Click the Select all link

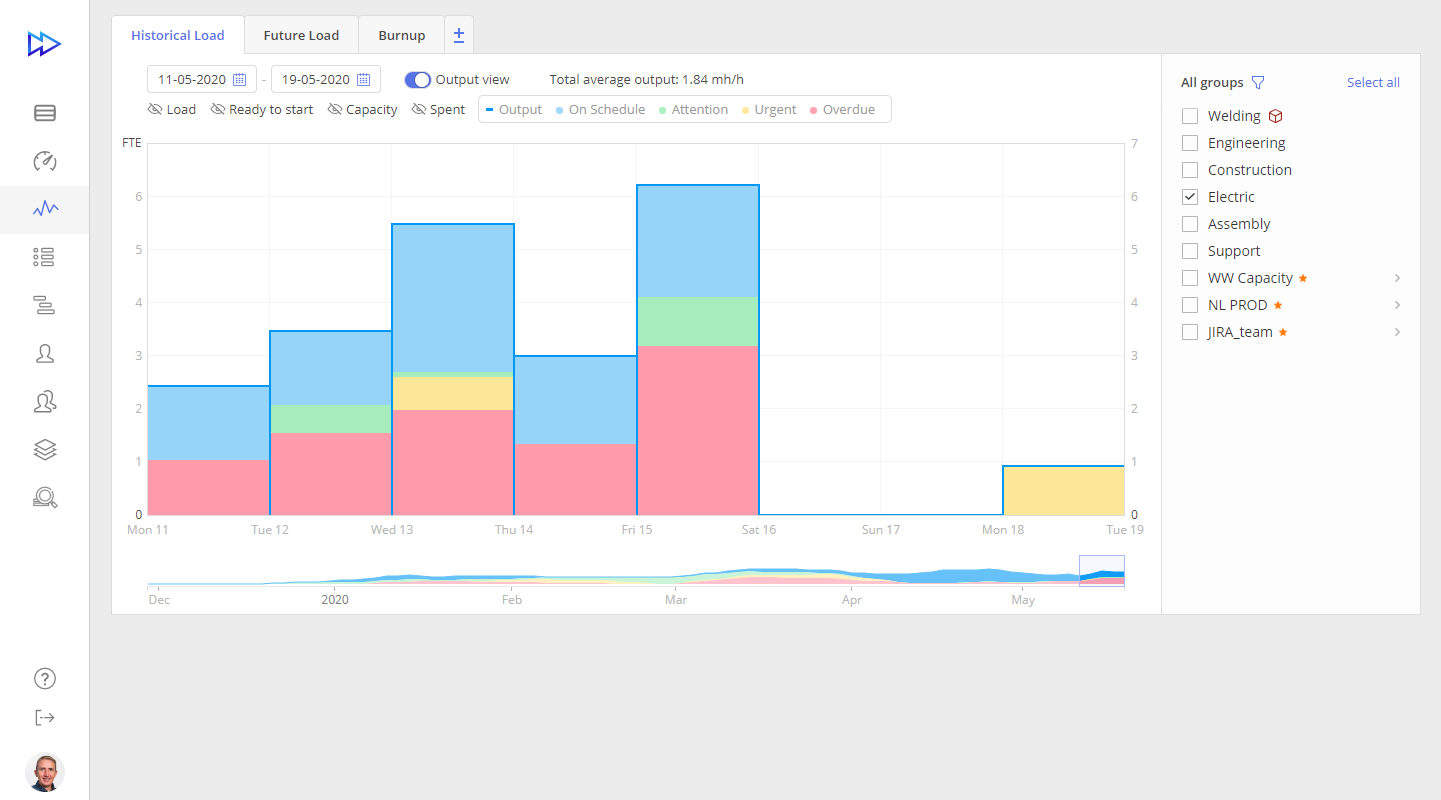[x=1372, y=83]
